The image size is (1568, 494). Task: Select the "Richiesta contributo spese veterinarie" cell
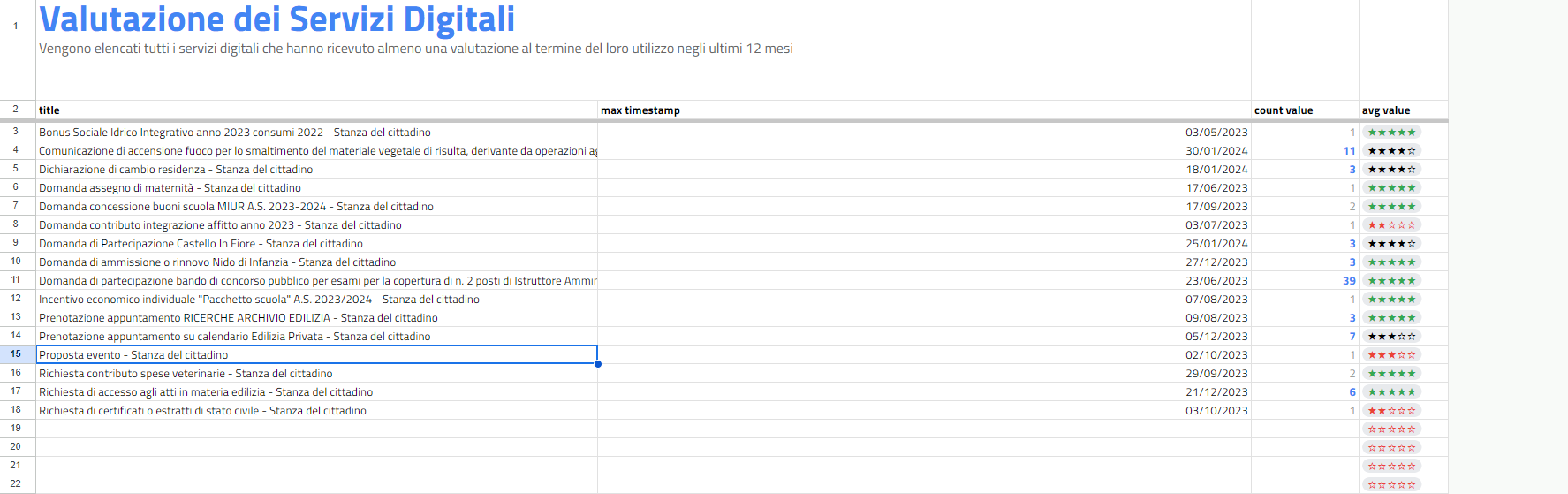point(316,374)
